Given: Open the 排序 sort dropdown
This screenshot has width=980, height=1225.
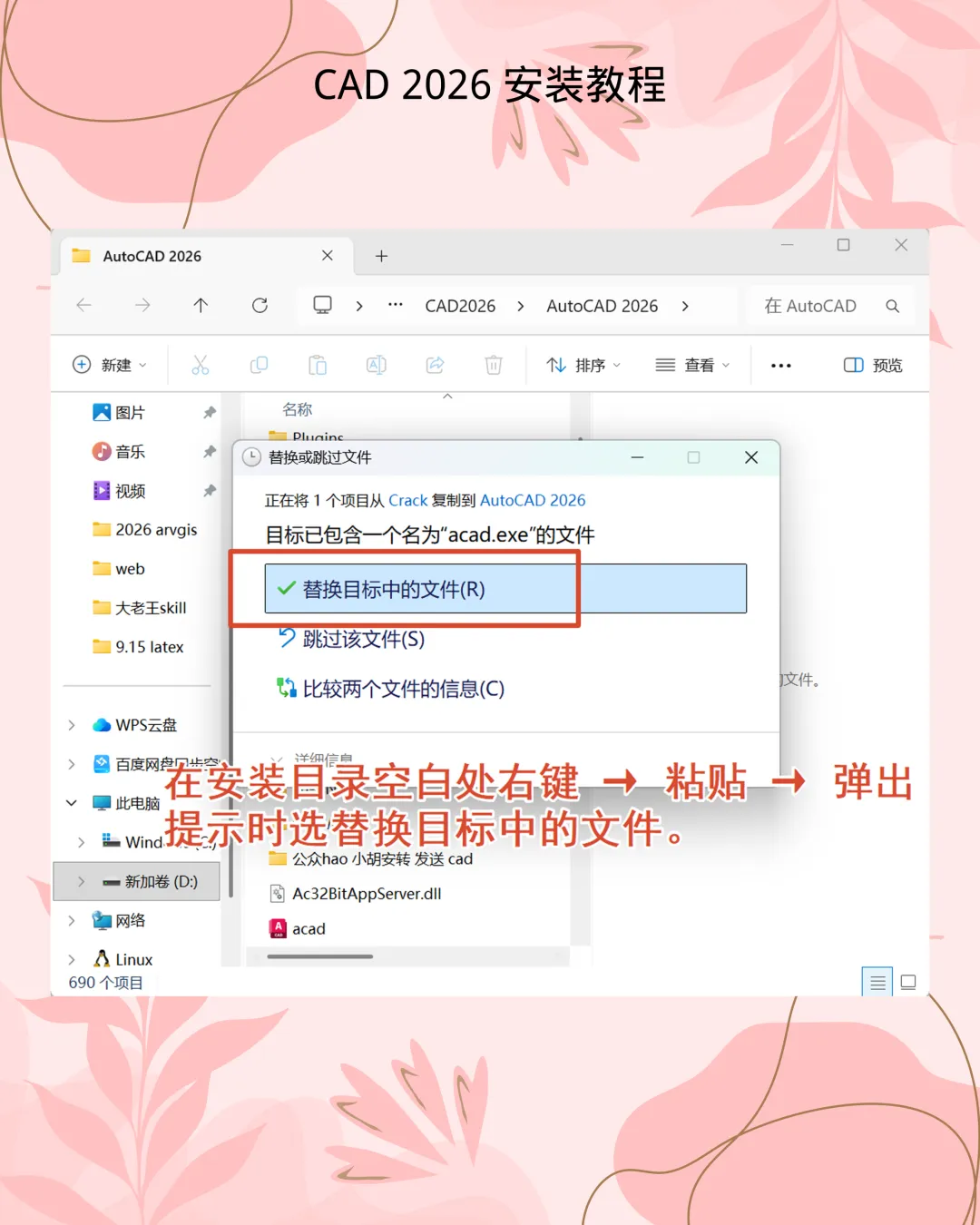Looking at the screenshot, I should coord(583,365).
